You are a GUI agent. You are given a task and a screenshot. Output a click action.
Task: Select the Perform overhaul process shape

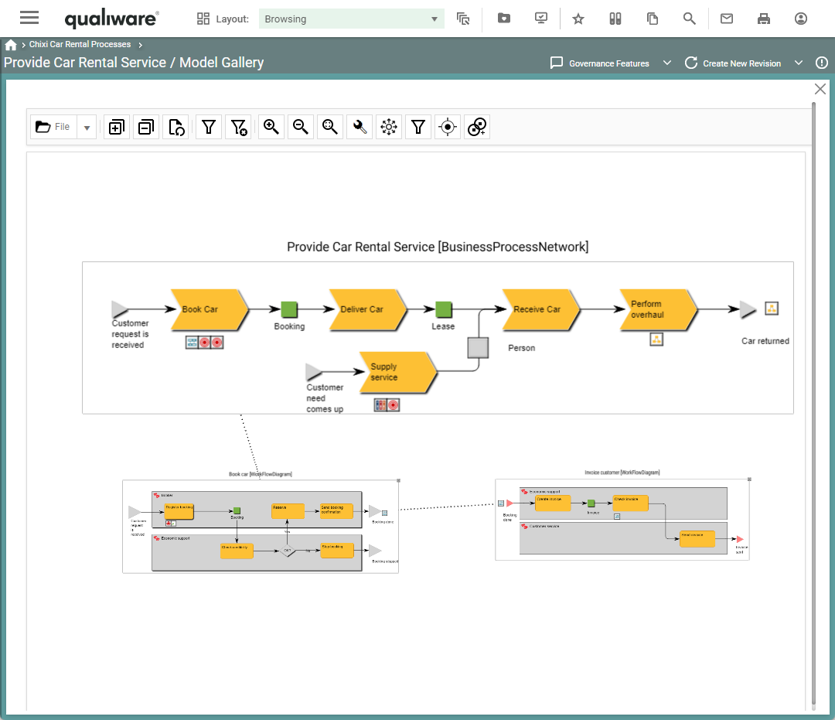click(x=659, y=310)
